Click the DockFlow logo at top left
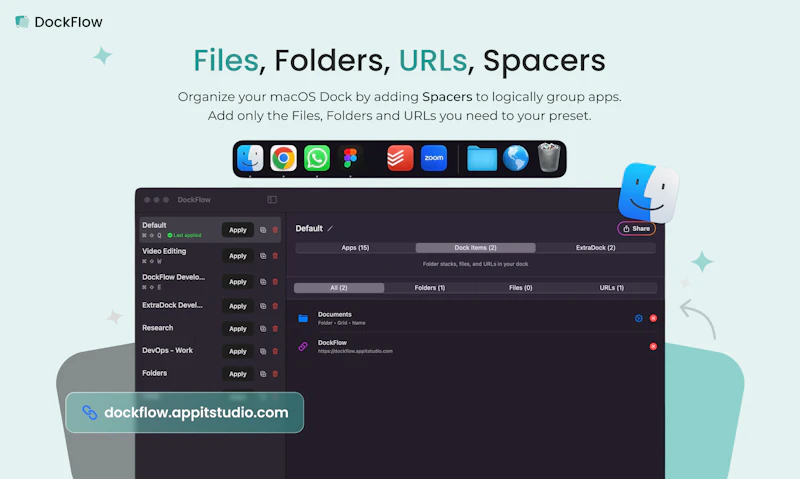The image size is (800, 479). click(x=59, y=22)
